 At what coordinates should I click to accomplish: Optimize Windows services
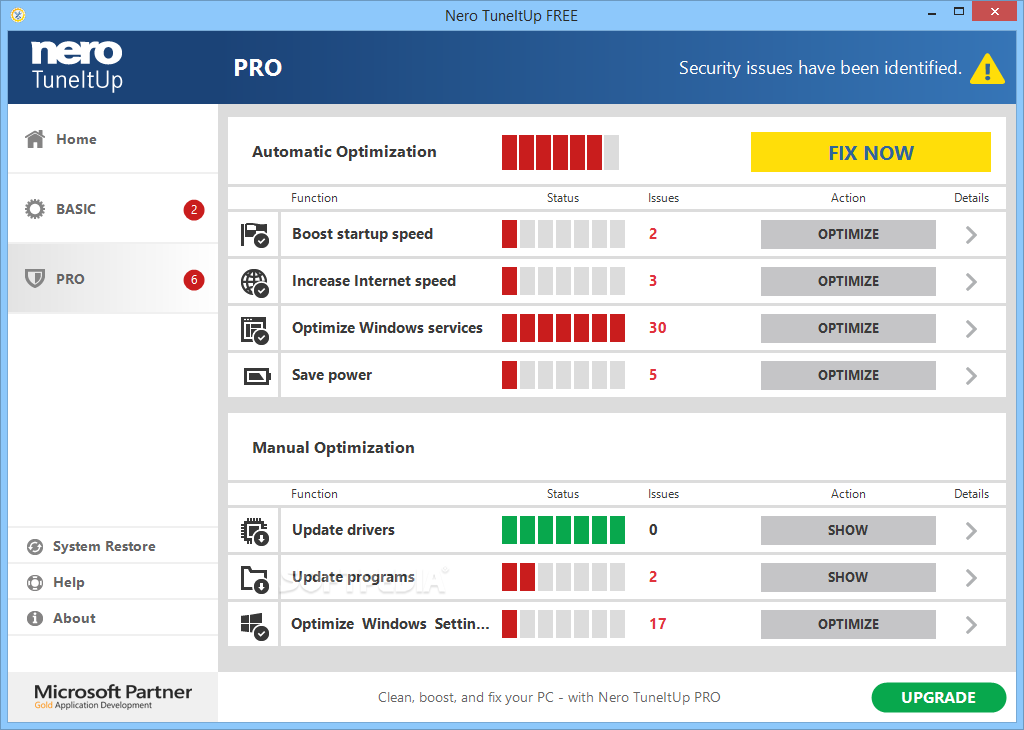tap(848, 328)
